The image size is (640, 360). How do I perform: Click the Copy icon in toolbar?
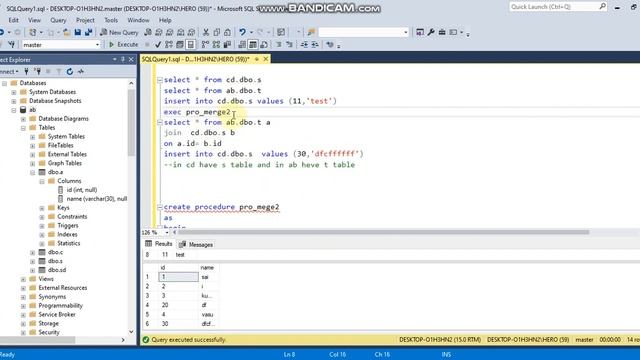[217, 32]
